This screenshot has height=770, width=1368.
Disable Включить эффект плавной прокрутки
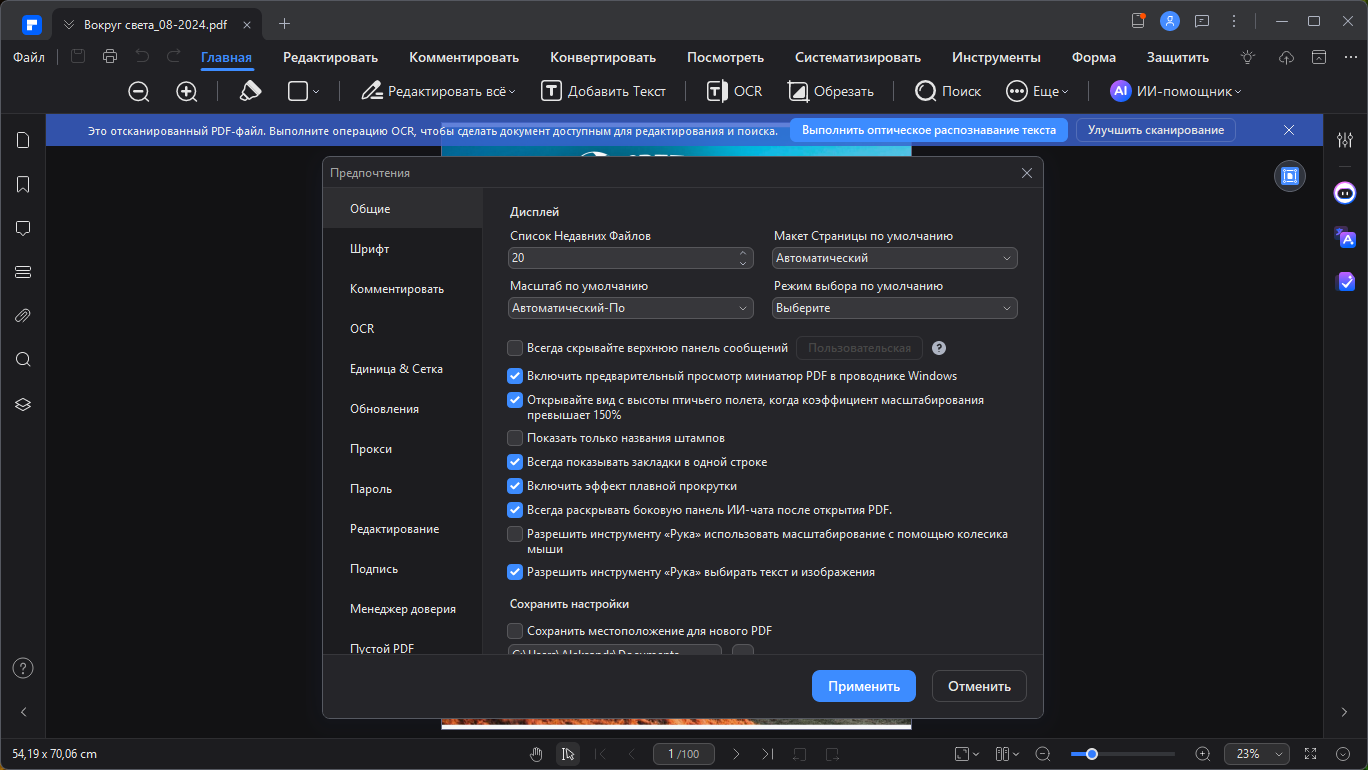(x=515, y=486)
